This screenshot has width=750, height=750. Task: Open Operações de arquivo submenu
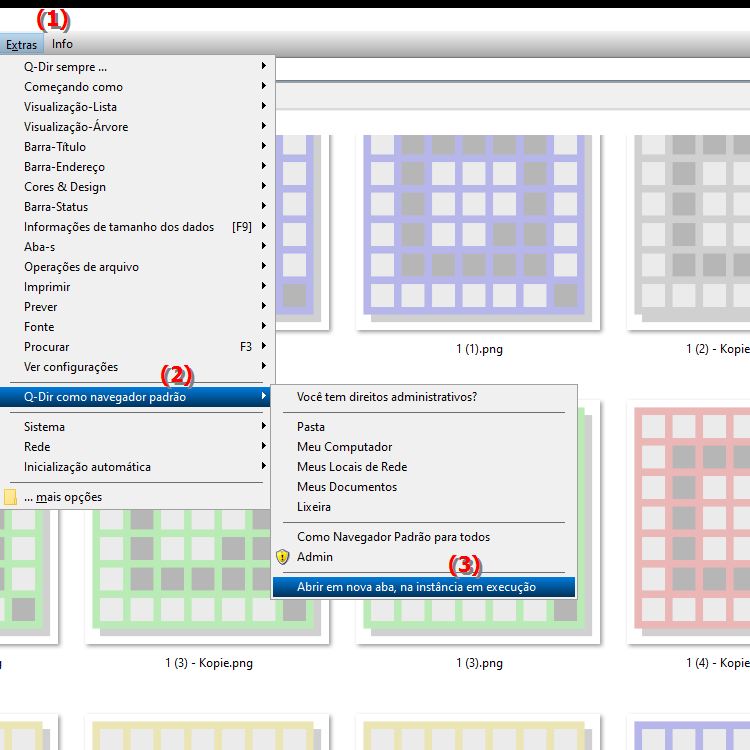point(137,267)
